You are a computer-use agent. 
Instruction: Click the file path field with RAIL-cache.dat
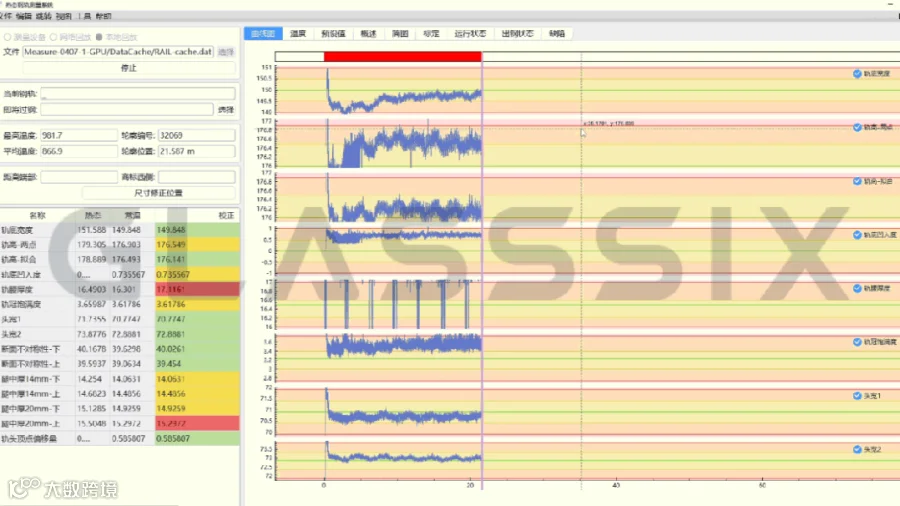tap(118, 52)
